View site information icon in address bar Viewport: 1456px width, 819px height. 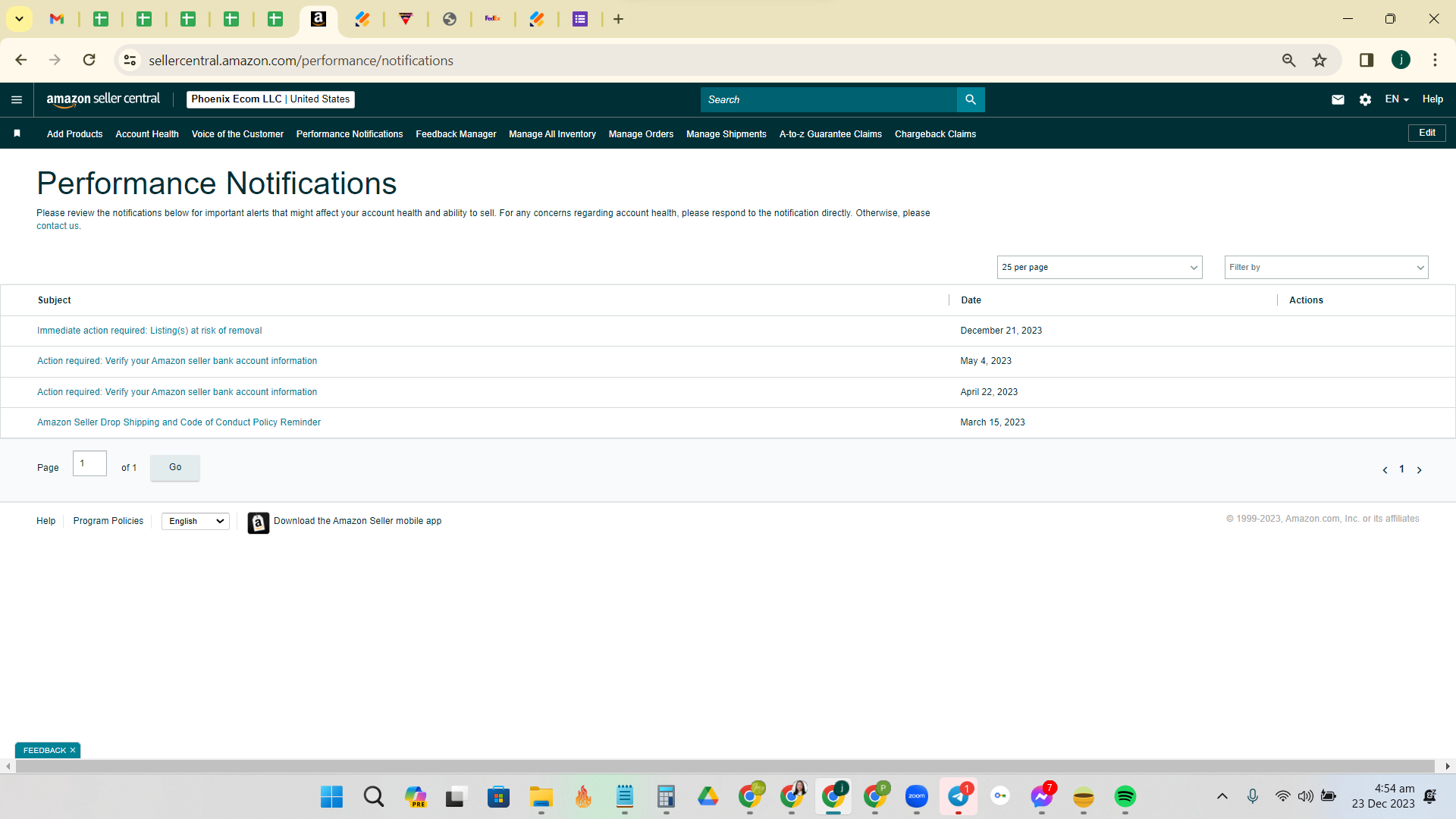coord(130,60)
